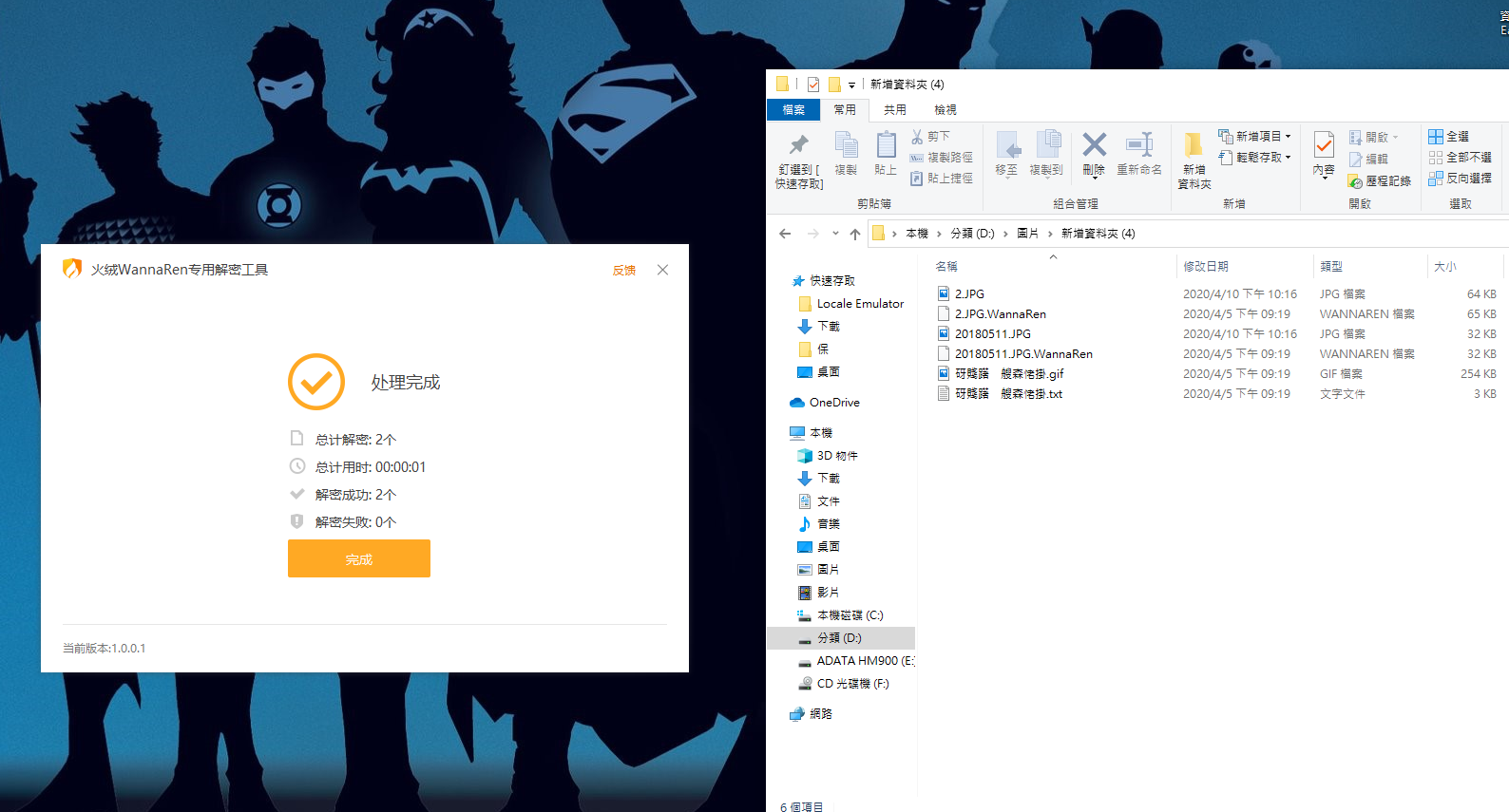This screenshot has width=1509, height=812.
Task: Click 複製路徑 in the ribbon
Action: click(941, 158)
